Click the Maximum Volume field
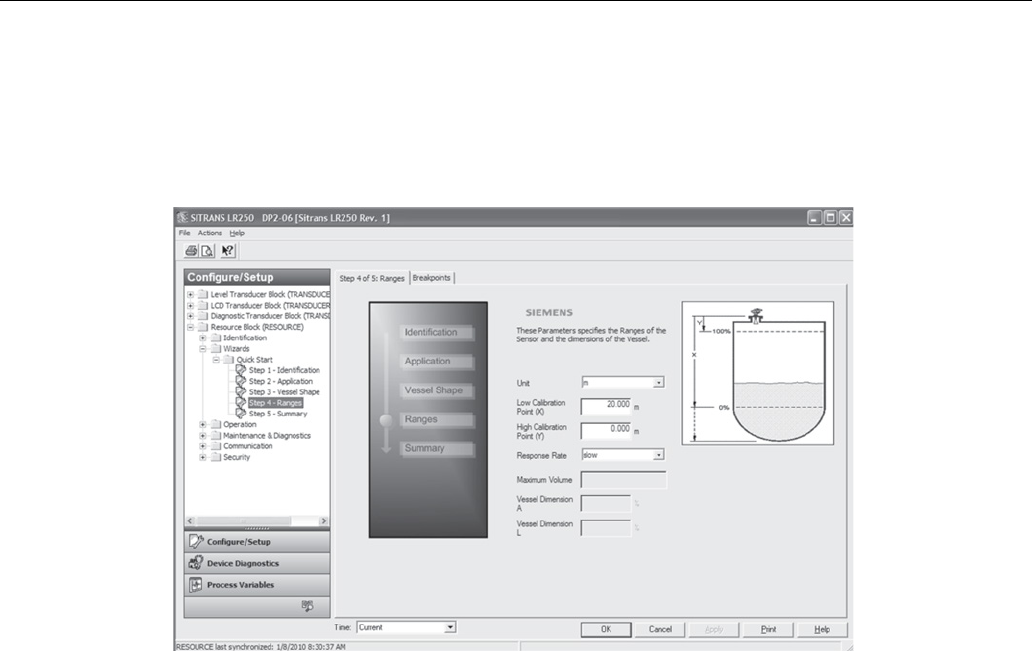 click(x=624, y=480)
